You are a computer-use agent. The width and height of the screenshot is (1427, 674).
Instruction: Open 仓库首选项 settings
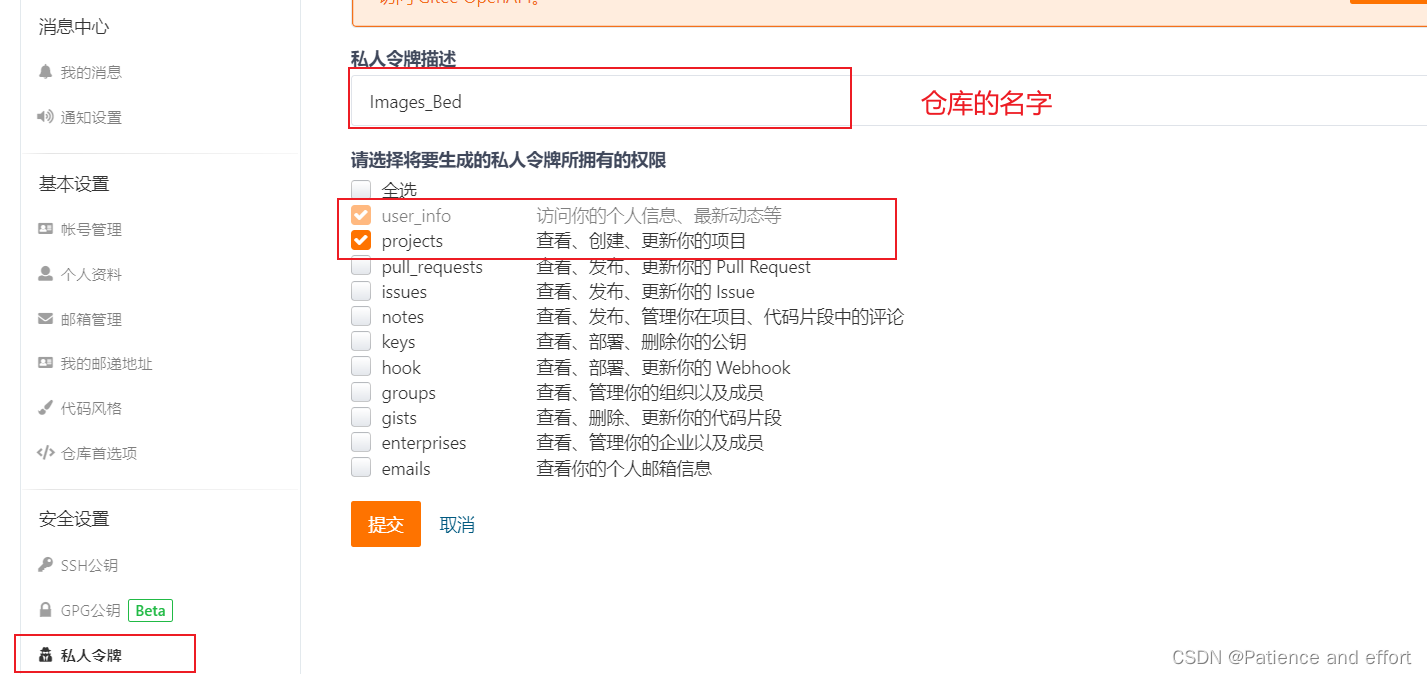pyautogui.click(x=99, y=453)
